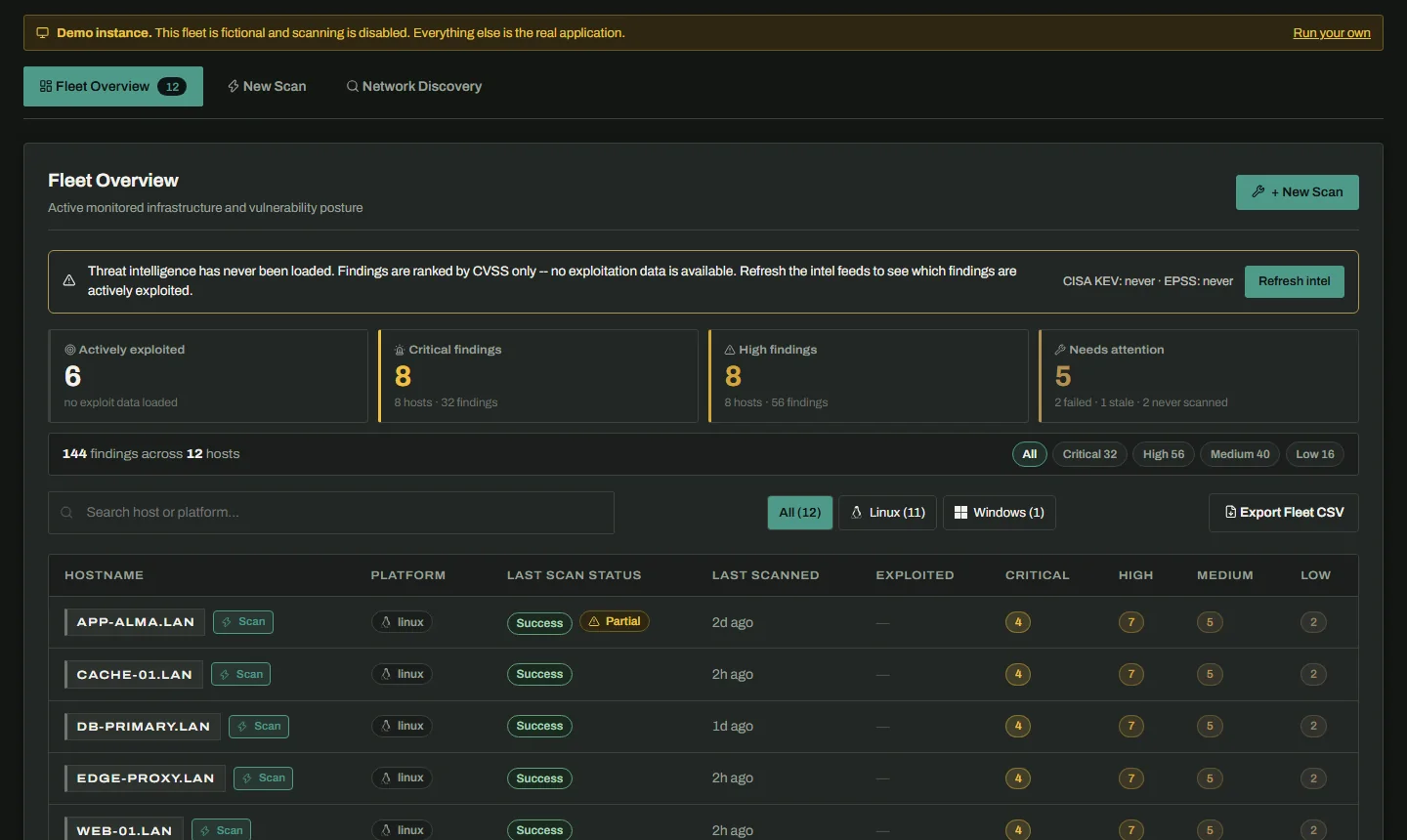Open the Network Discovery tab
Viewport: 1407px width, 840px height.
tap(414, 86)
